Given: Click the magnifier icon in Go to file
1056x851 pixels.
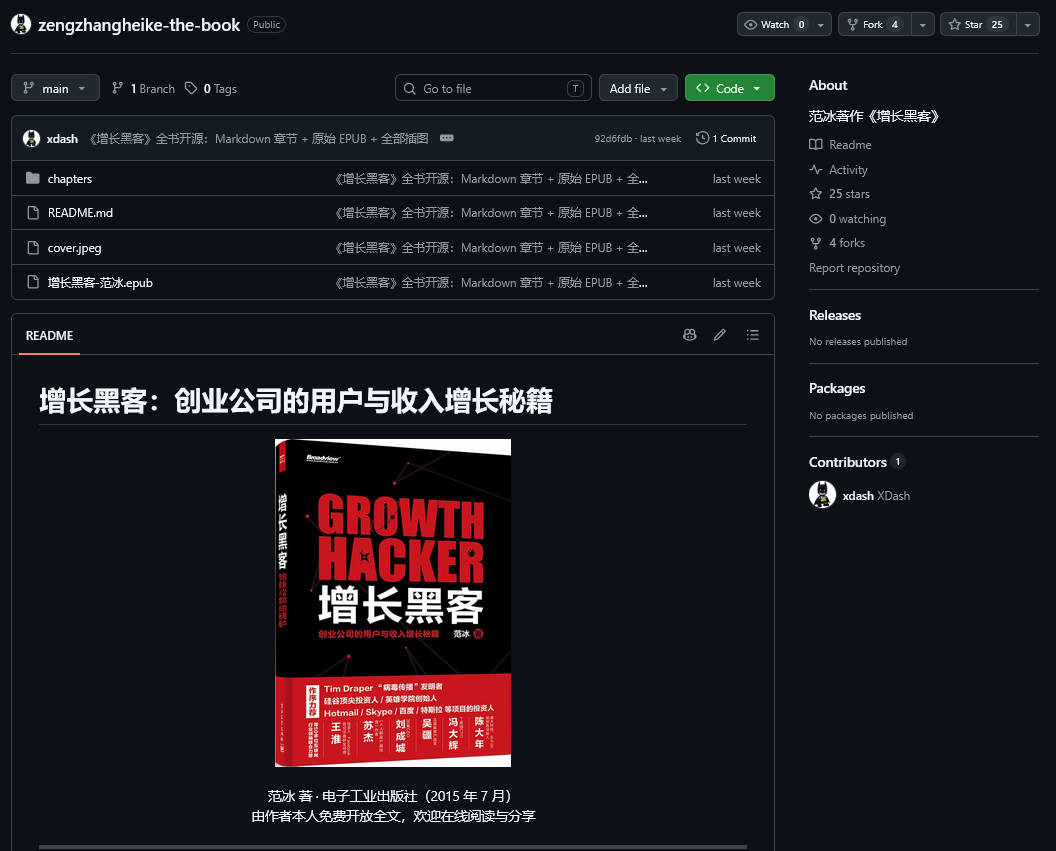Looking at the screenshot, I should [409, 88].
